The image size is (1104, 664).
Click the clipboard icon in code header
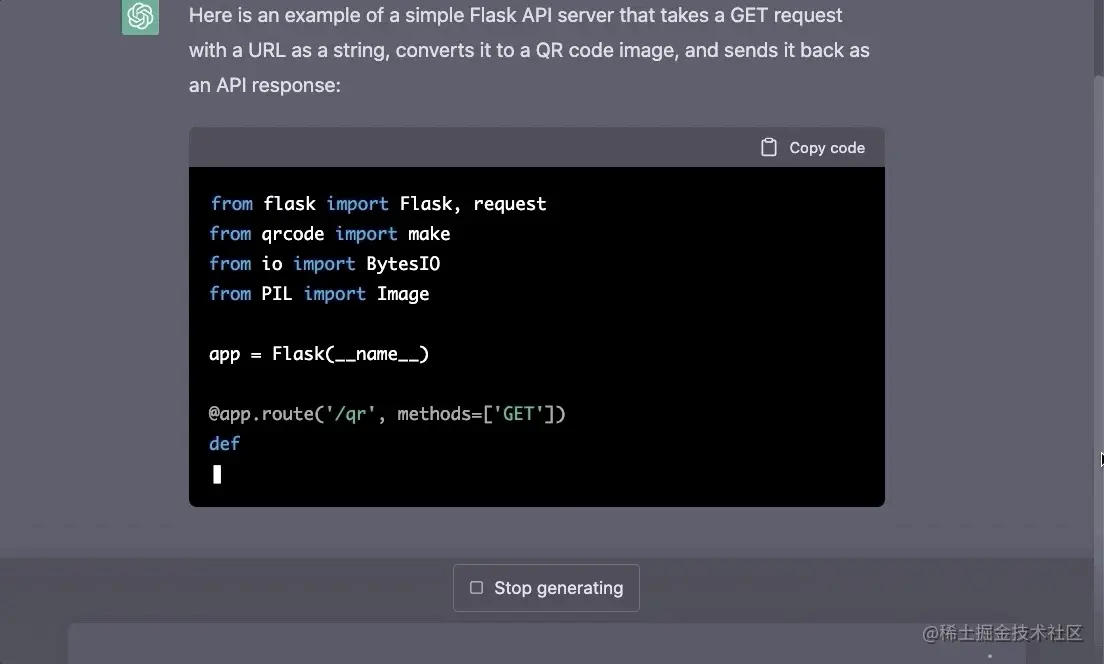tap(768, 148)
